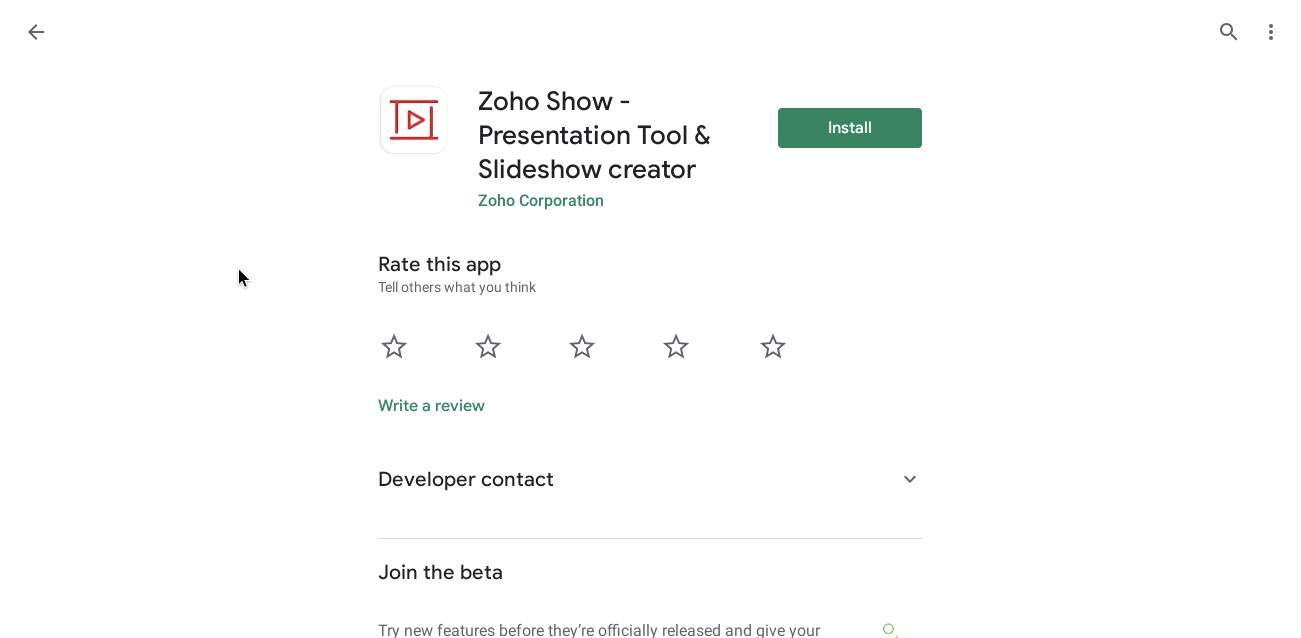Go back using the back arrow
The height and width of the screenshot is (638, 1301).
pos(36,32)
